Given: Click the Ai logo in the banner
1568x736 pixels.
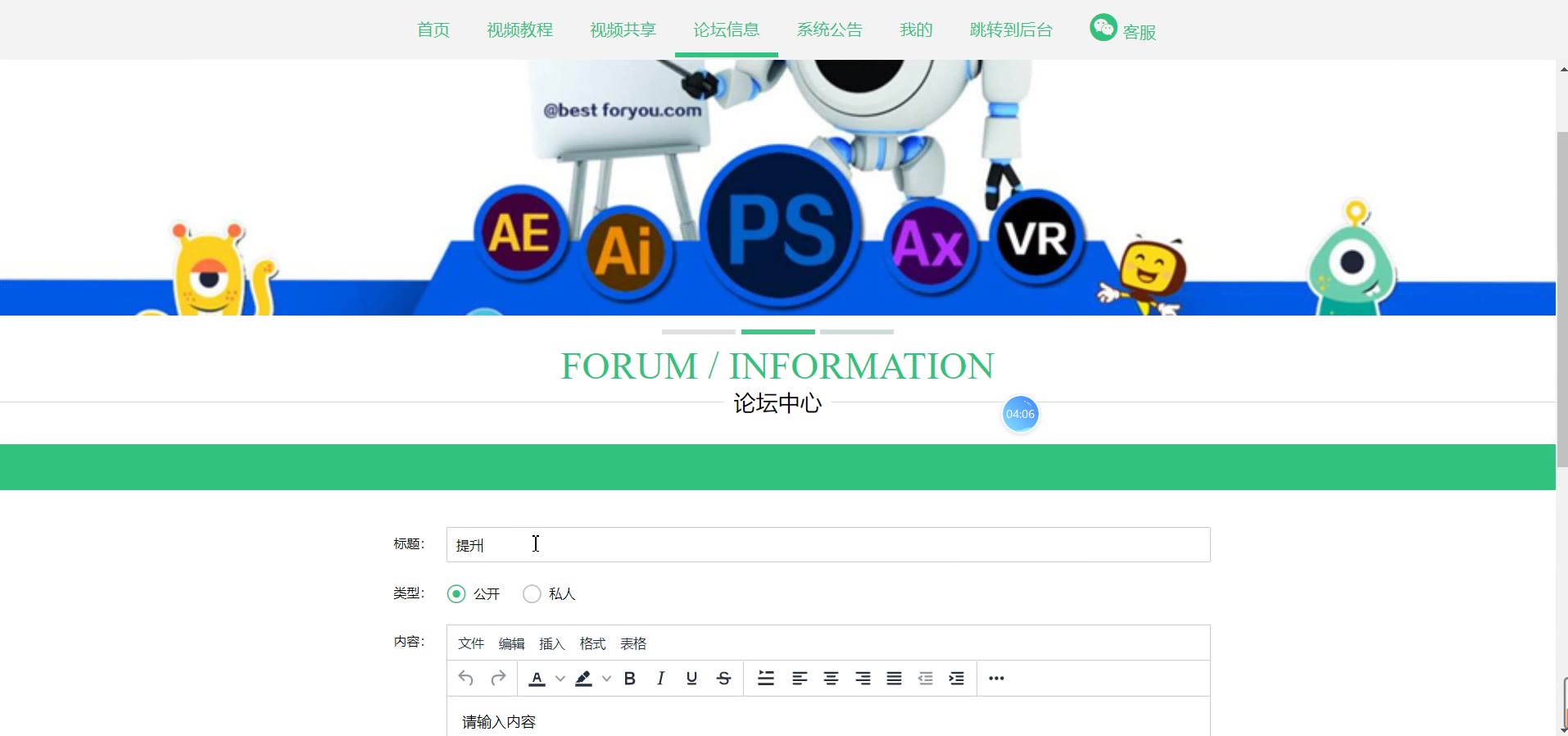Looking at the screenshot, I should coord(624,252).
